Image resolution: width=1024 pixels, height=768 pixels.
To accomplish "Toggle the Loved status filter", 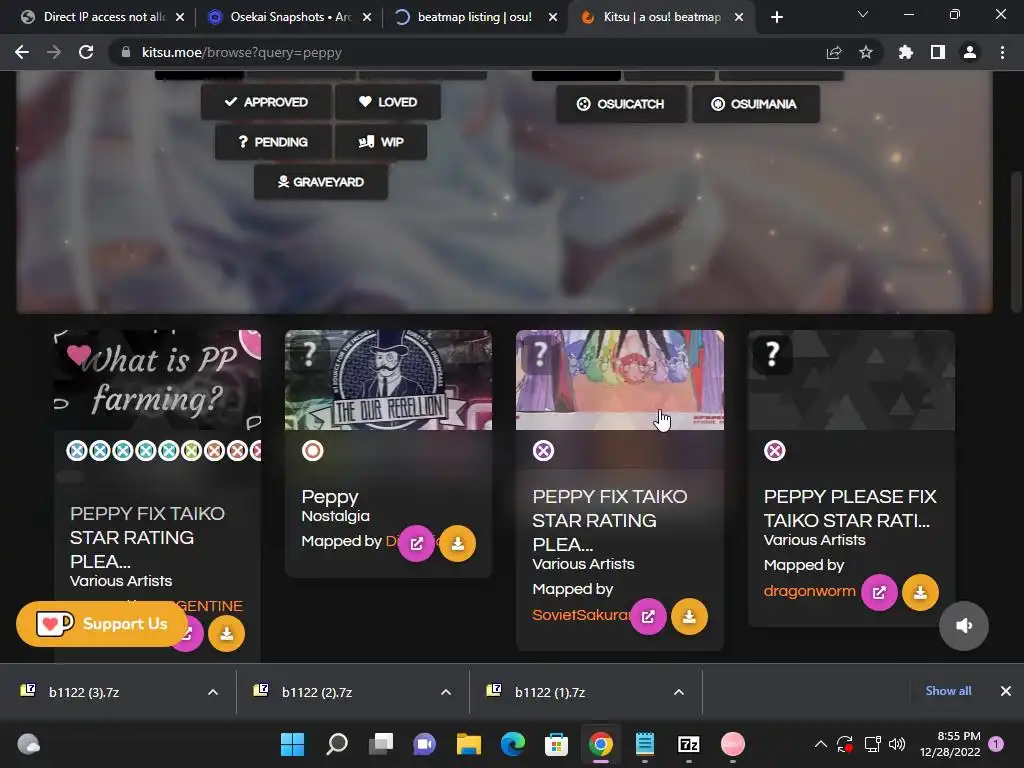I will click(x=388, y=102).
